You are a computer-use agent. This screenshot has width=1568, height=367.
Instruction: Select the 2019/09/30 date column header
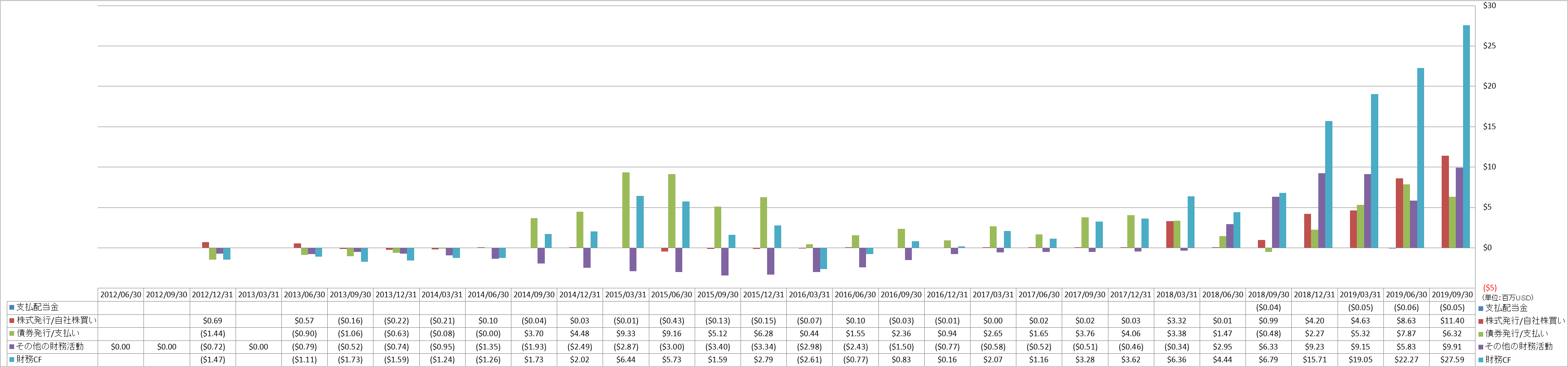(1452, 295)
